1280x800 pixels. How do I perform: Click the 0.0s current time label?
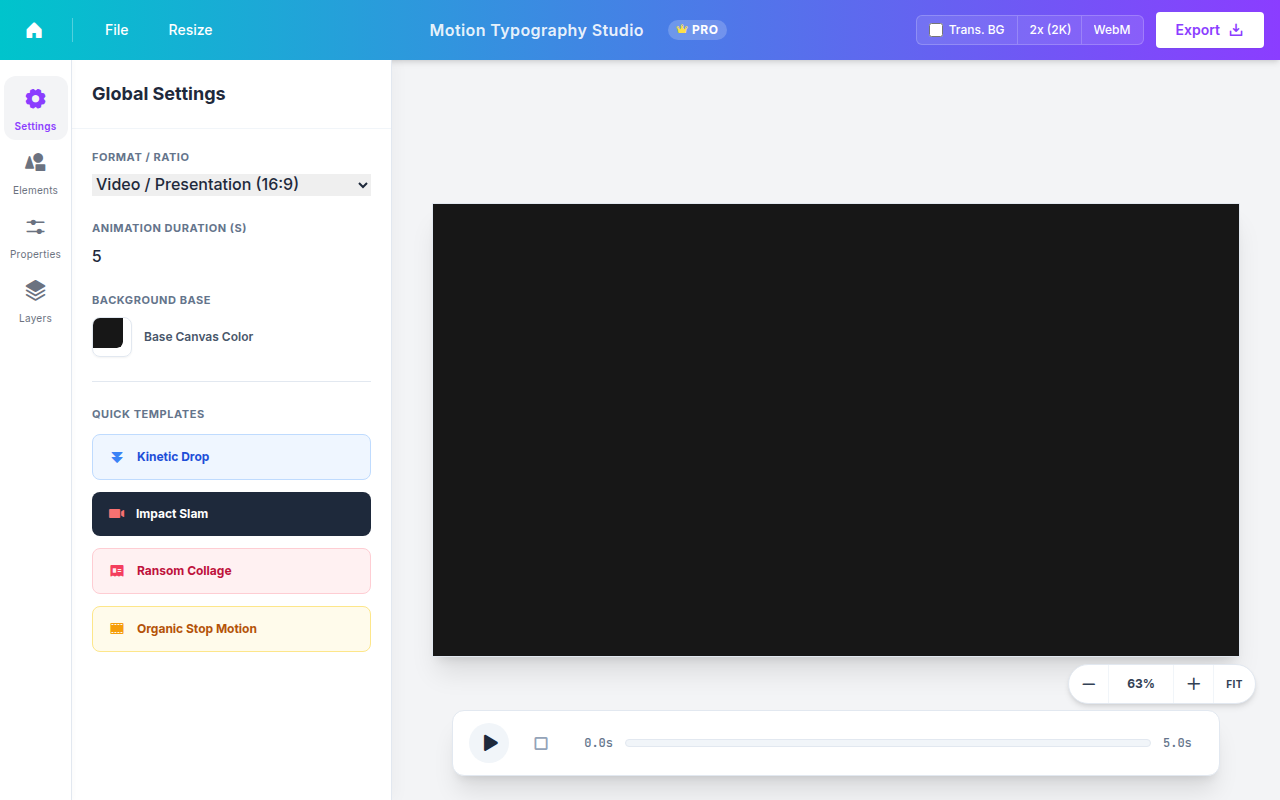coord(599,743)
